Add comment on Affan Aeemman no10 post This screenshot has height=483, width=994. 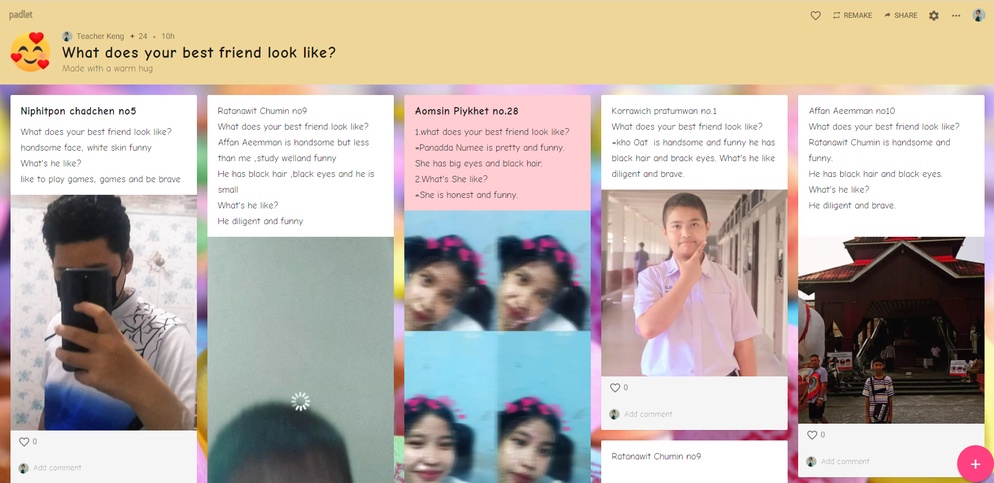(845, 461)
